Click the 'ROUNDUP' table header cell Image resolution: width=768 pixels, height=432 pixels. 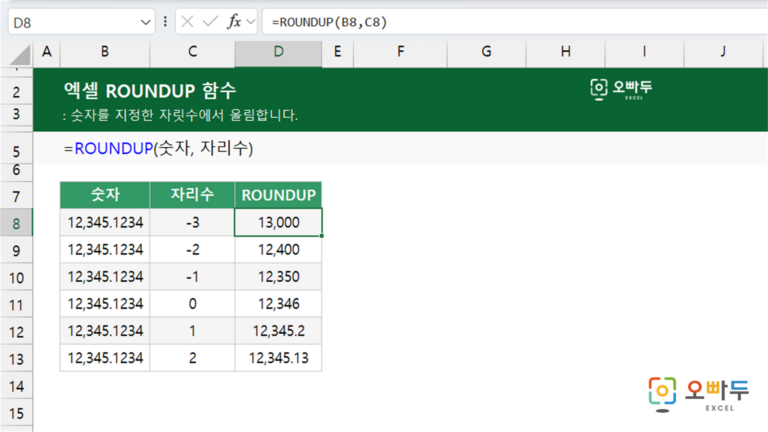[x=278, y=195]
